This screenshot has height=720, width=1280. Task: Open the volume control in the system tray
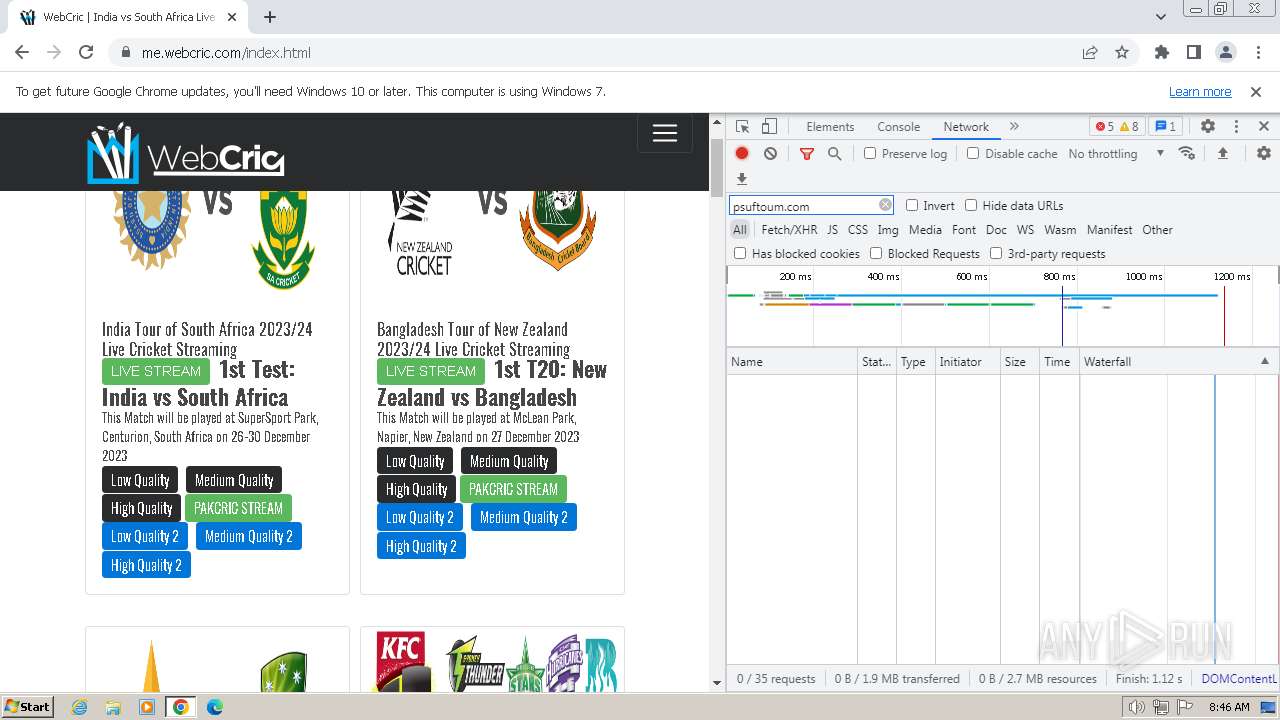[1138, 707]
